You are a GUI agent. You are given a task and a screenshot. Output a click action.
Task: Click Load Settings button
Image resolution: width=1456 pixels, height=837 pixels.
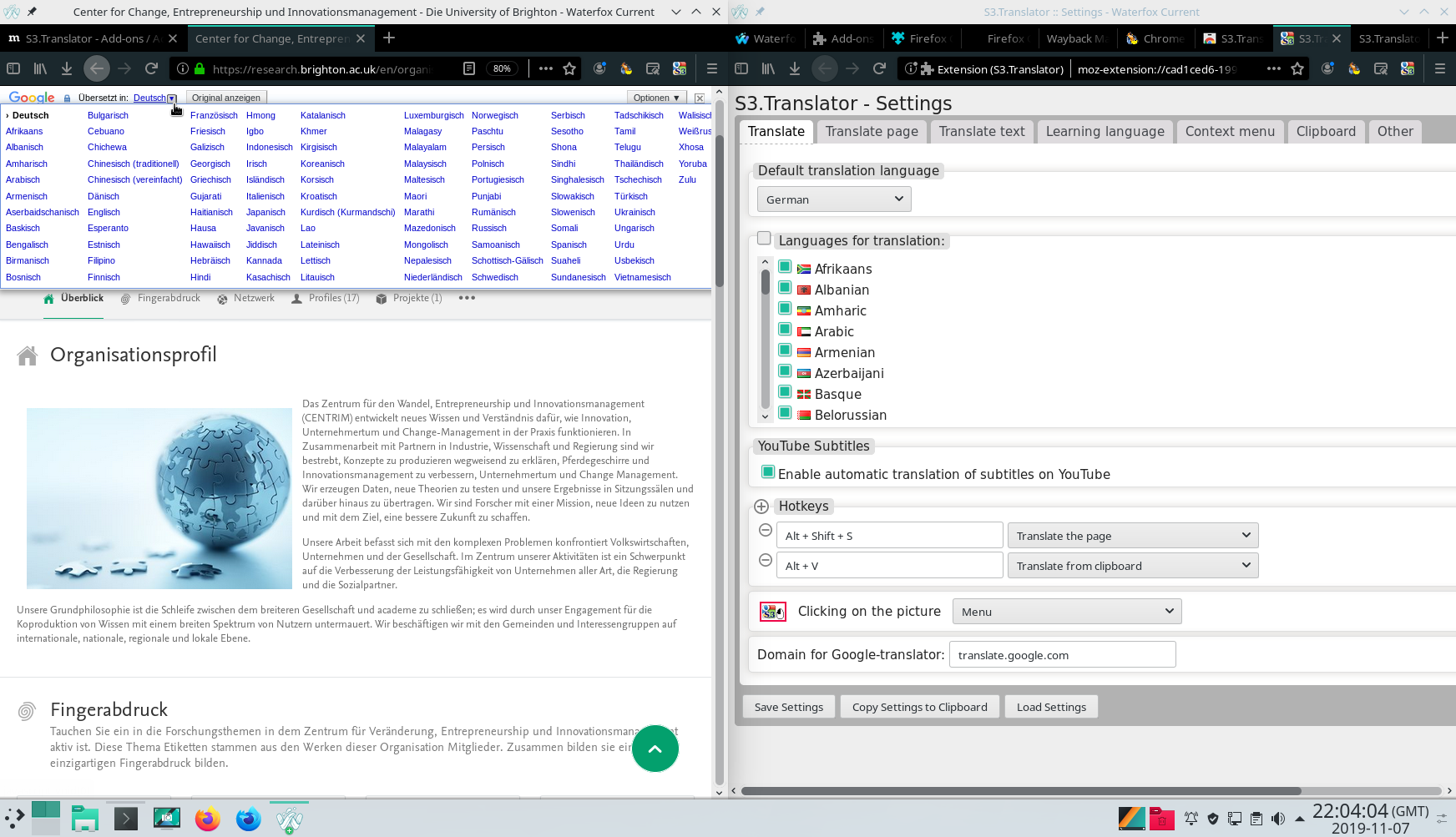tap(1051, 707)
